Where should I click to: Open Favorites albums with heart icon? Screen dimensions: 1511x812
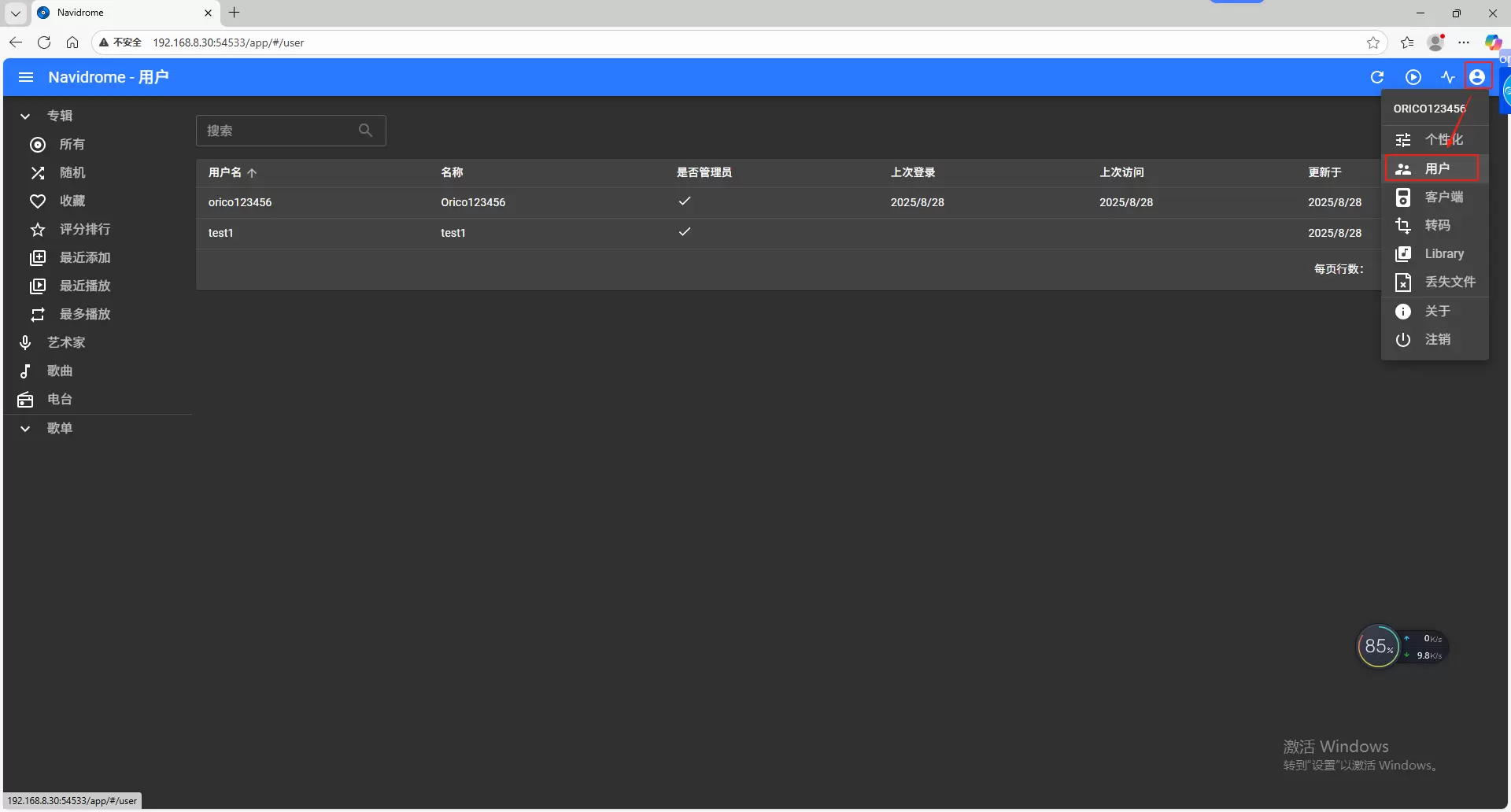[72, 201]
